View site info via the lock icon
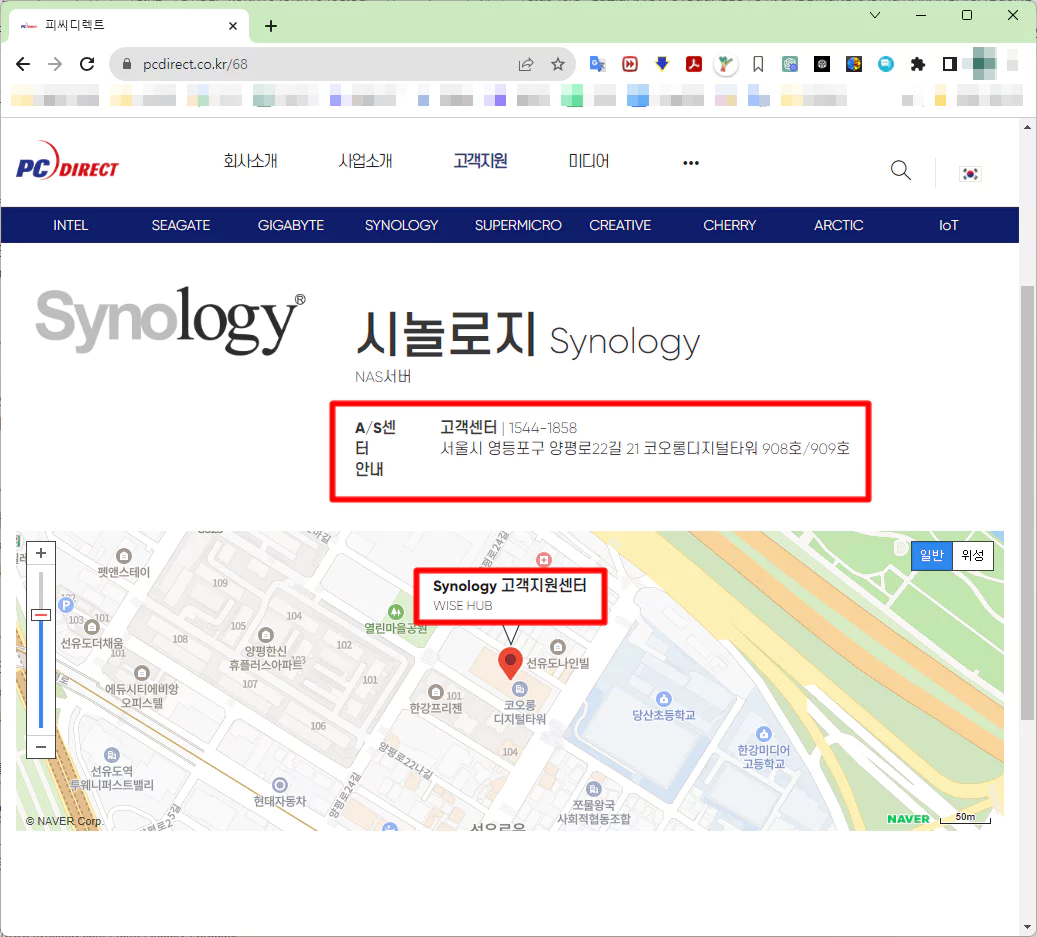This screenshot has width=1037, height=937. tap(127, 64)
